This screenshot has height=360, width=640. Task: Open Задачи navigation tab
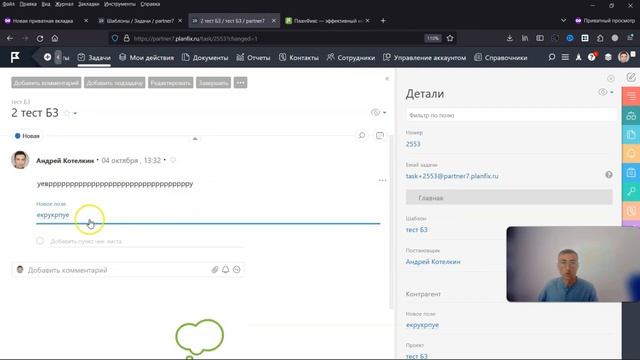[x=94, y=58]
